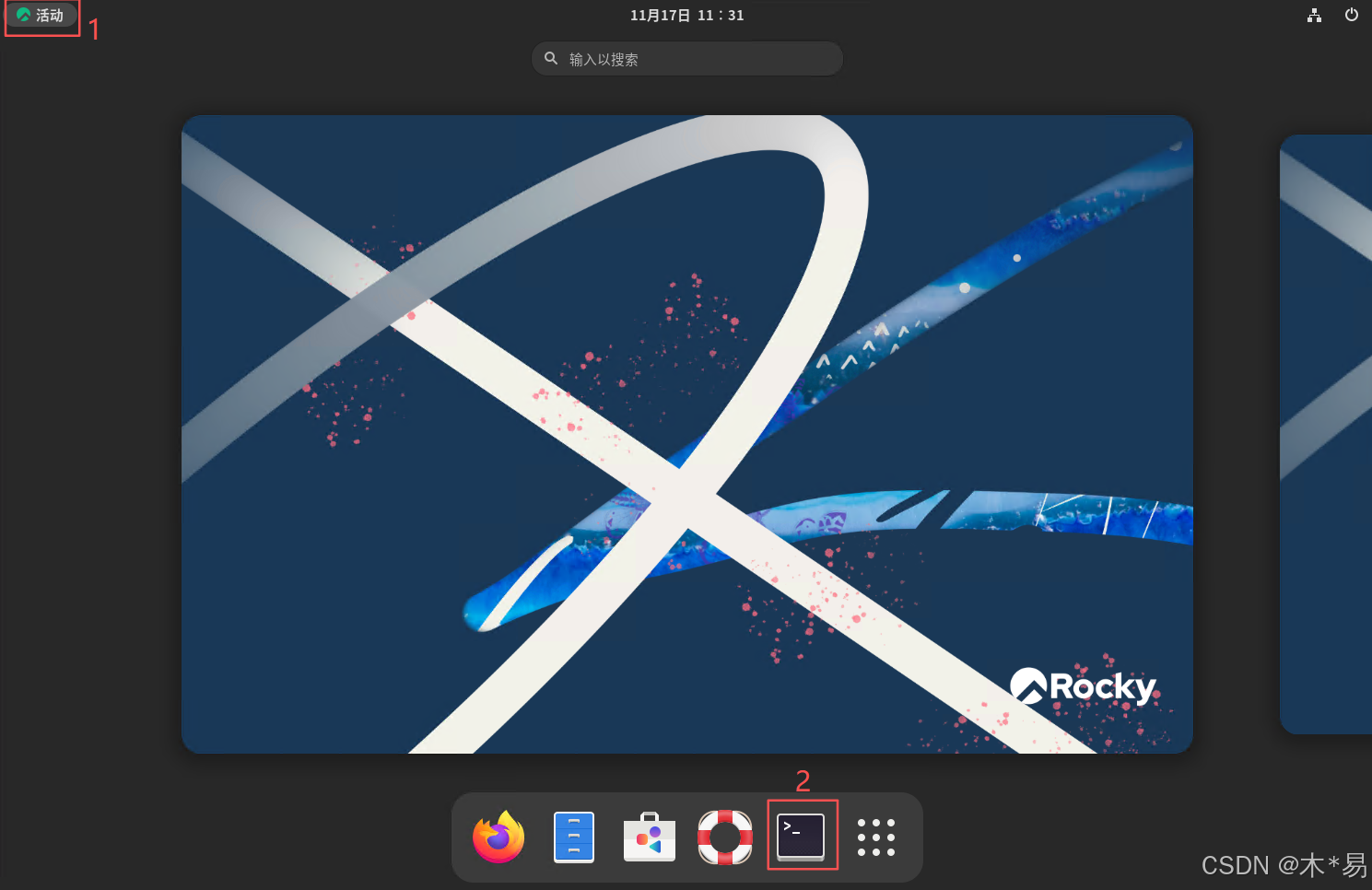Click the 活动 activities button
This screenshot has width=1372, height=890.
(41, 16)
